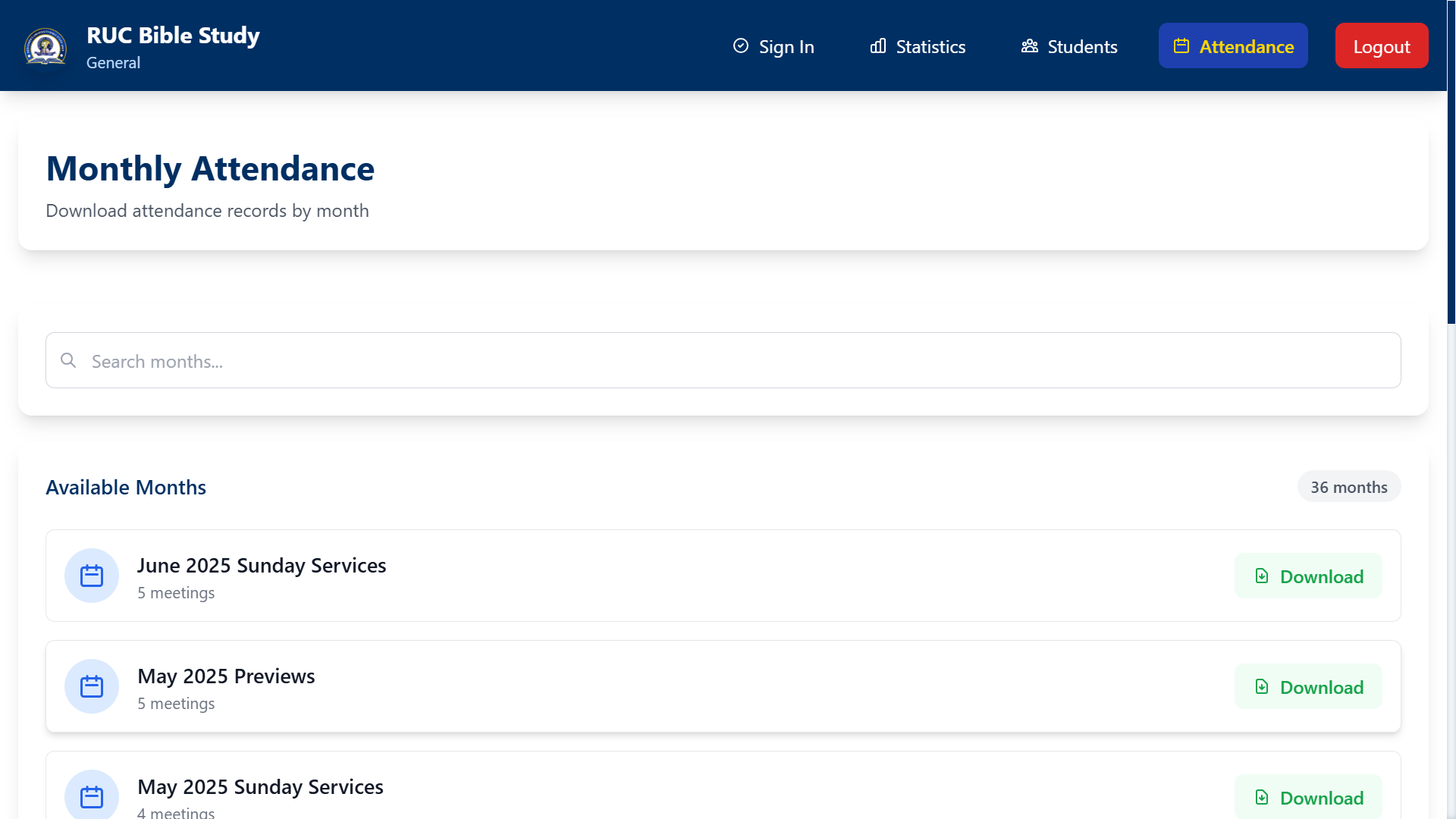Click the bar chart icon beside Statistics

[x=878, y=46]
